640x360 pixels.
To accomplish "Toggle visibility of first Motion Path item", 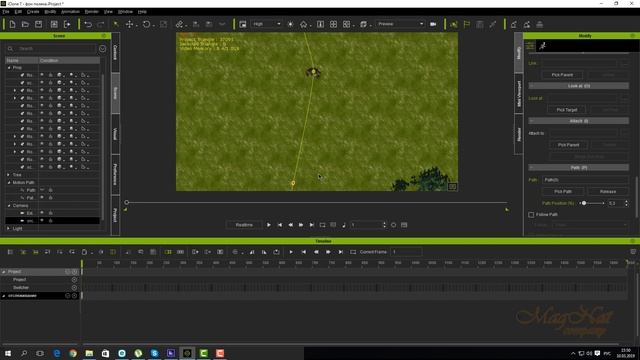I will (x=42, y=190).
